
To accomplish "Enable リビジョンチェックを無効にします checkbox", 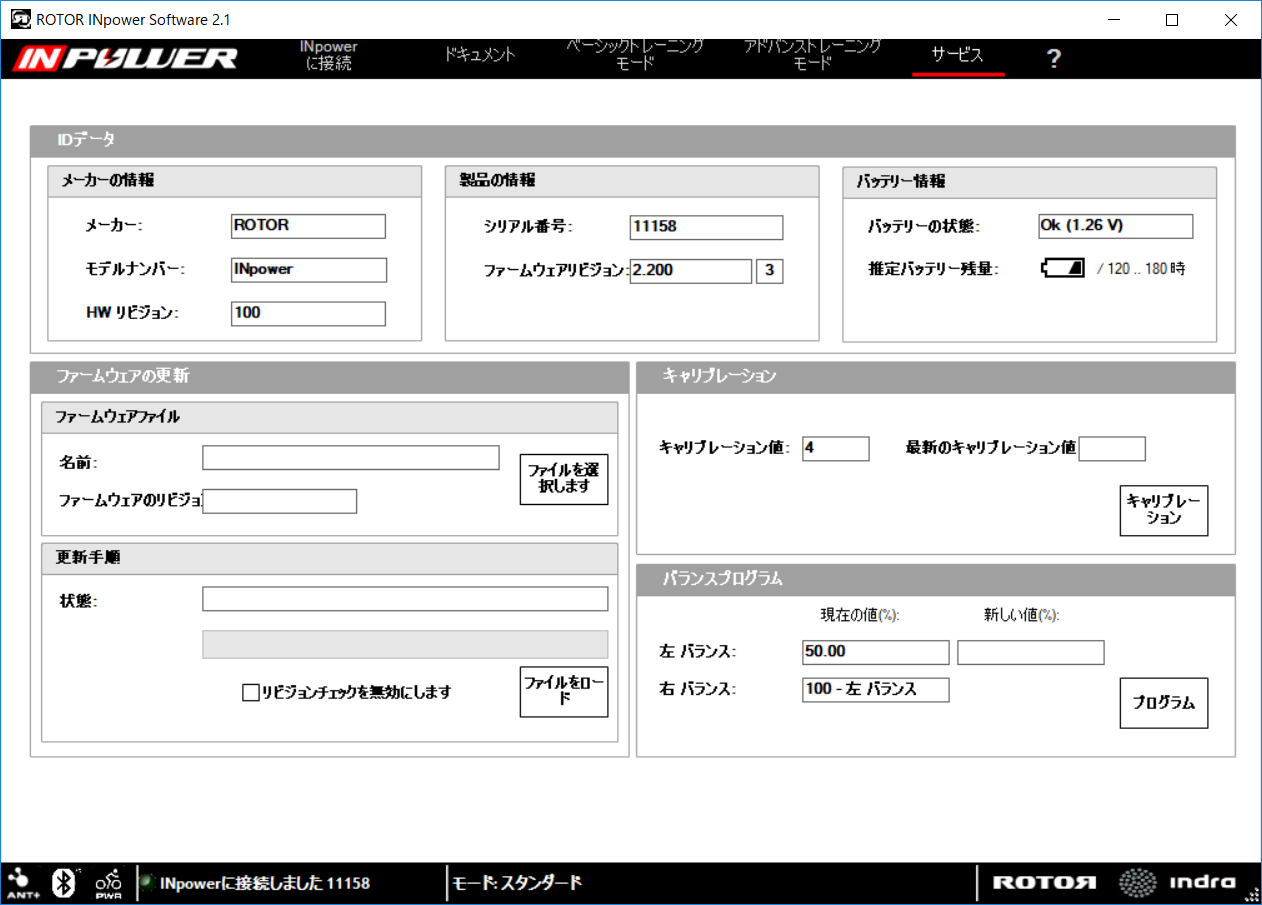I will coord(251,692).
